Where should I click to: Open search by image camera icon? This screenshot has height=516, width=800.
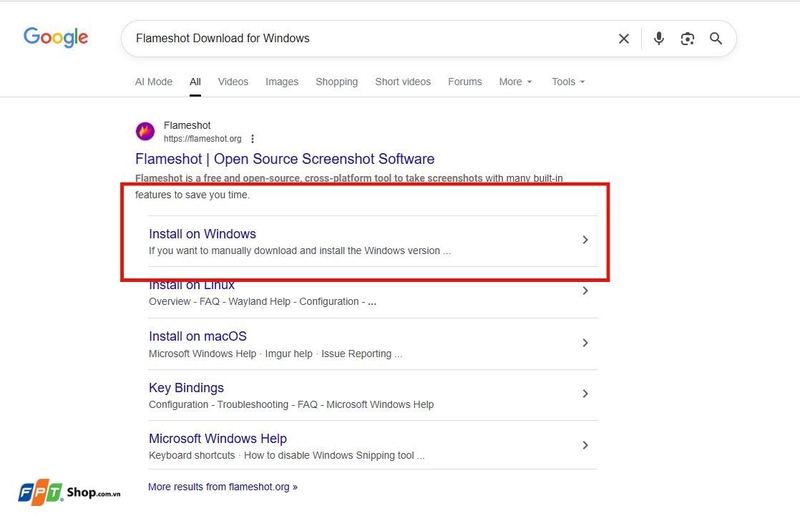(x=687, y=39)
